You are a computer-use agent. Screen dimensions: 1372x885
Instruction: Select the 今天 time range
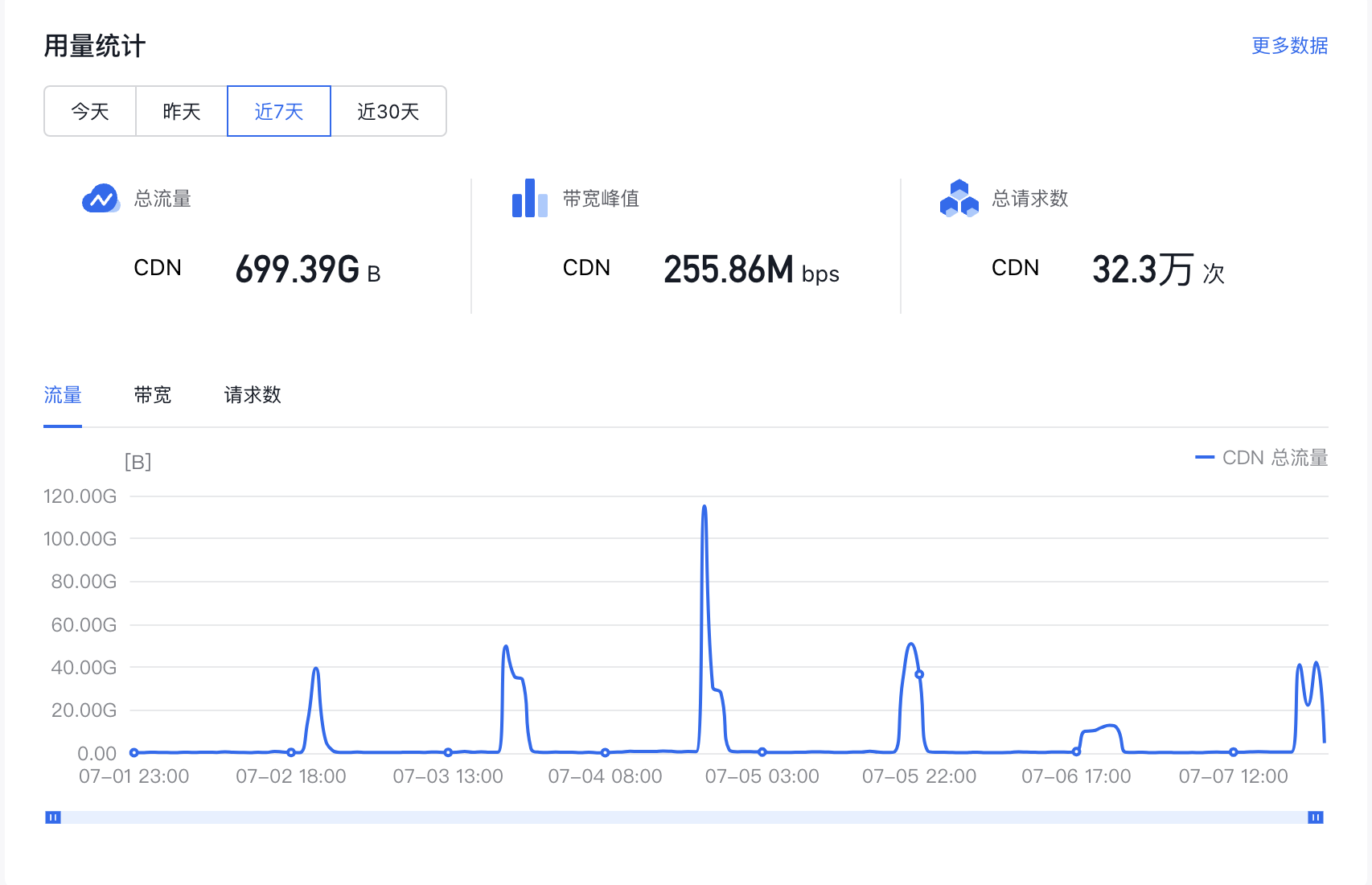point(90,111)
